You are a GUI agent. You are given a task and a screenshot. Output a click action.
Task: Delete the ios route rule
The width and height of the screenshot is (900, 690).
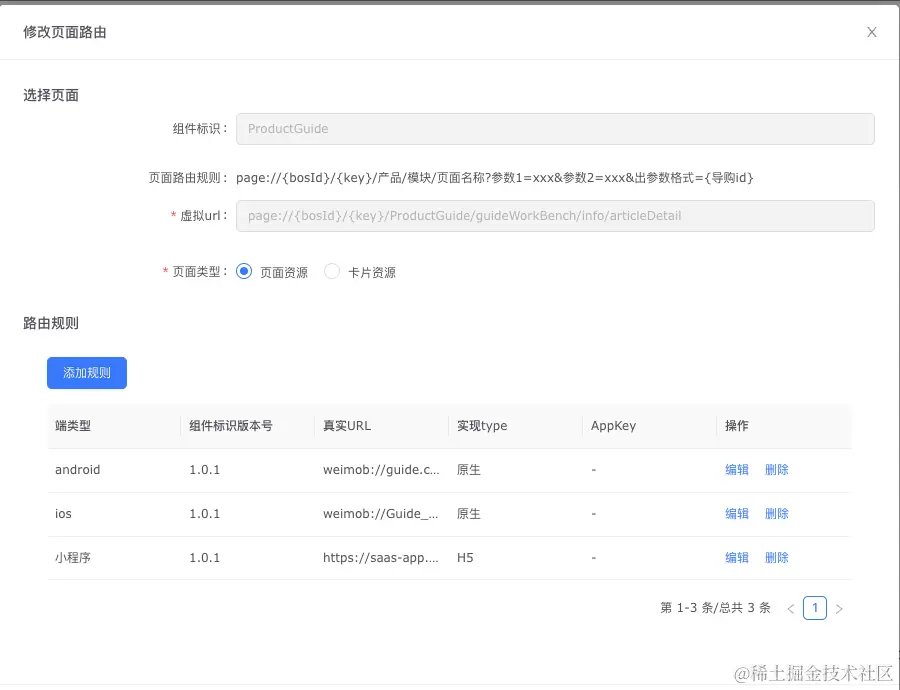click(x=777, y=513)
